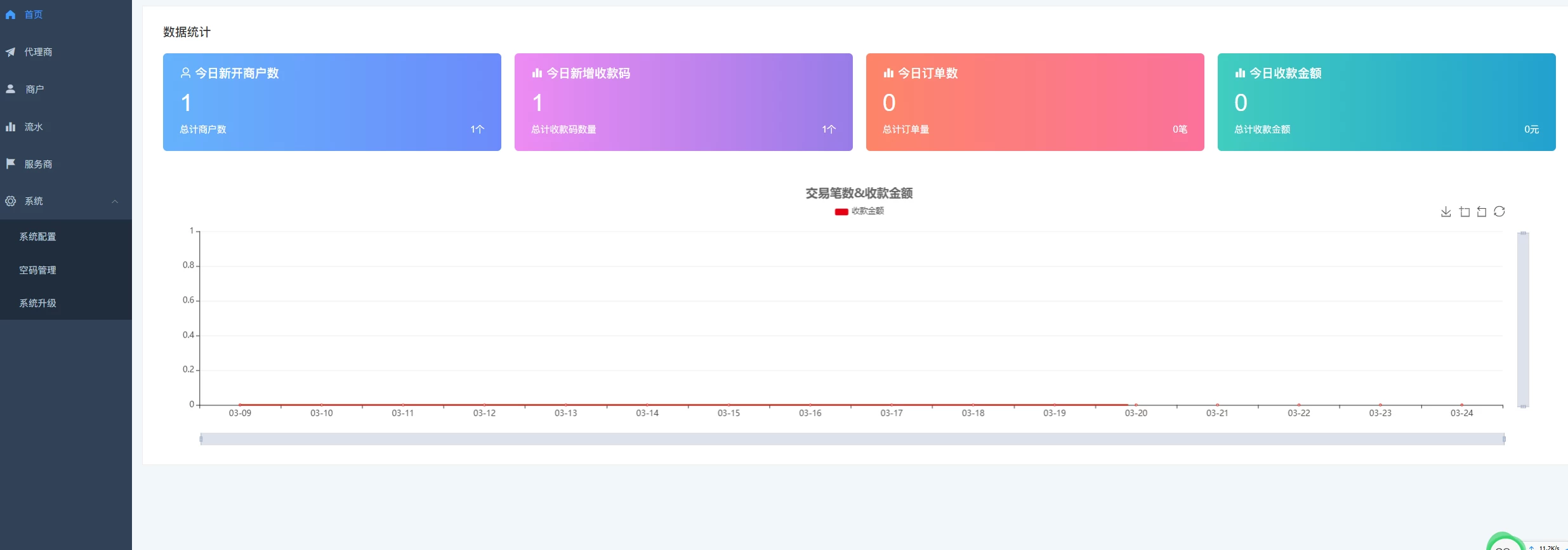Click the right handle of horizontal zoom slider

point(1504,439)
